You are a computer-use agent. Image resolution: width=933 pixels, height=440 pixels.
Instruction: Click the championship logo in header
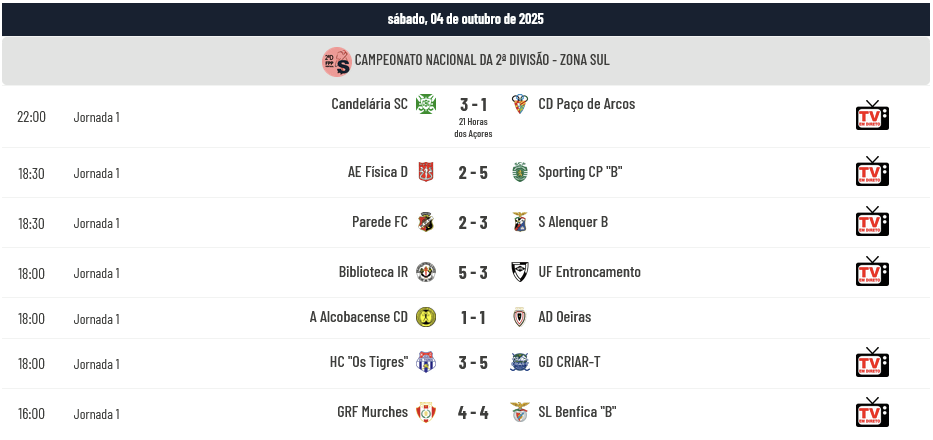pos(336,61)
